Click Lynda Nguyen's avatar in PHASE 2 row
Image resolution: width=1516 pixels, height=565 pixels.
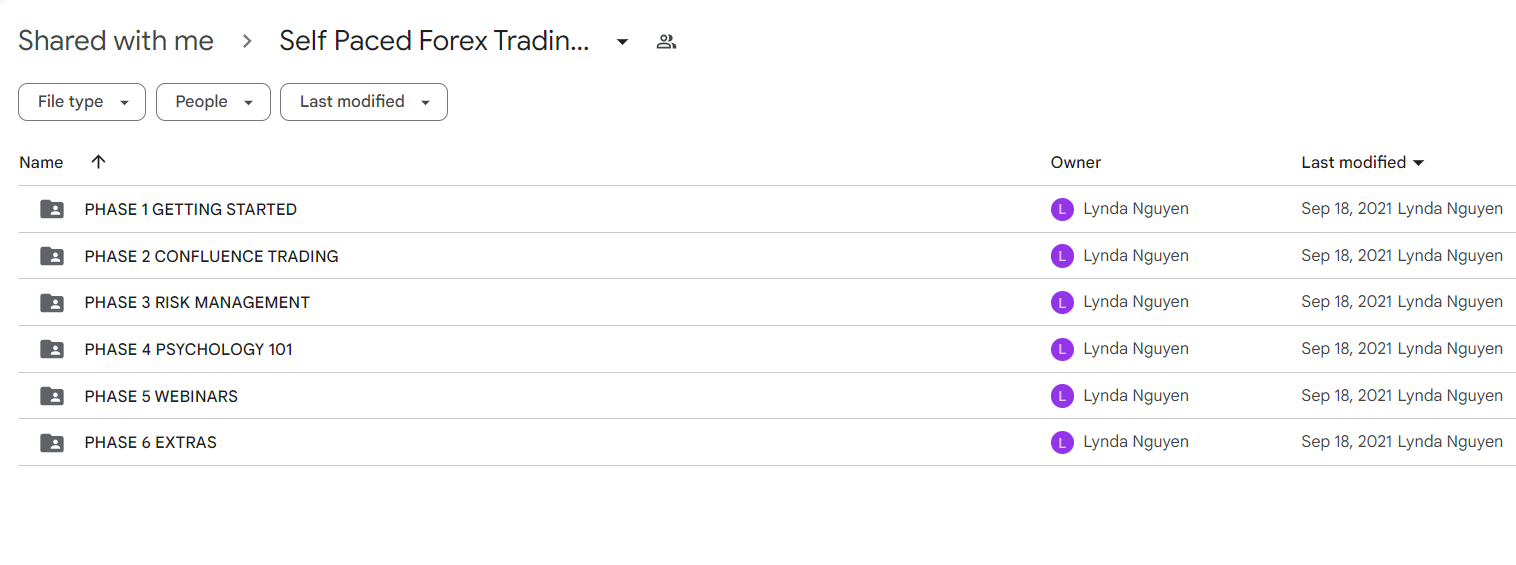click(x=1062, y=256)
